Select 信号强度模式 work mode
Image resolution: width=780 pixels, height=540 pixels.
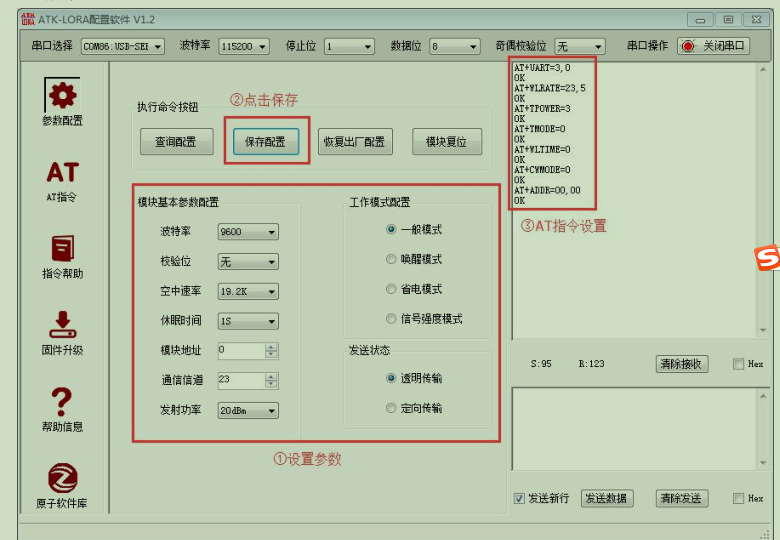coord(391,319)
